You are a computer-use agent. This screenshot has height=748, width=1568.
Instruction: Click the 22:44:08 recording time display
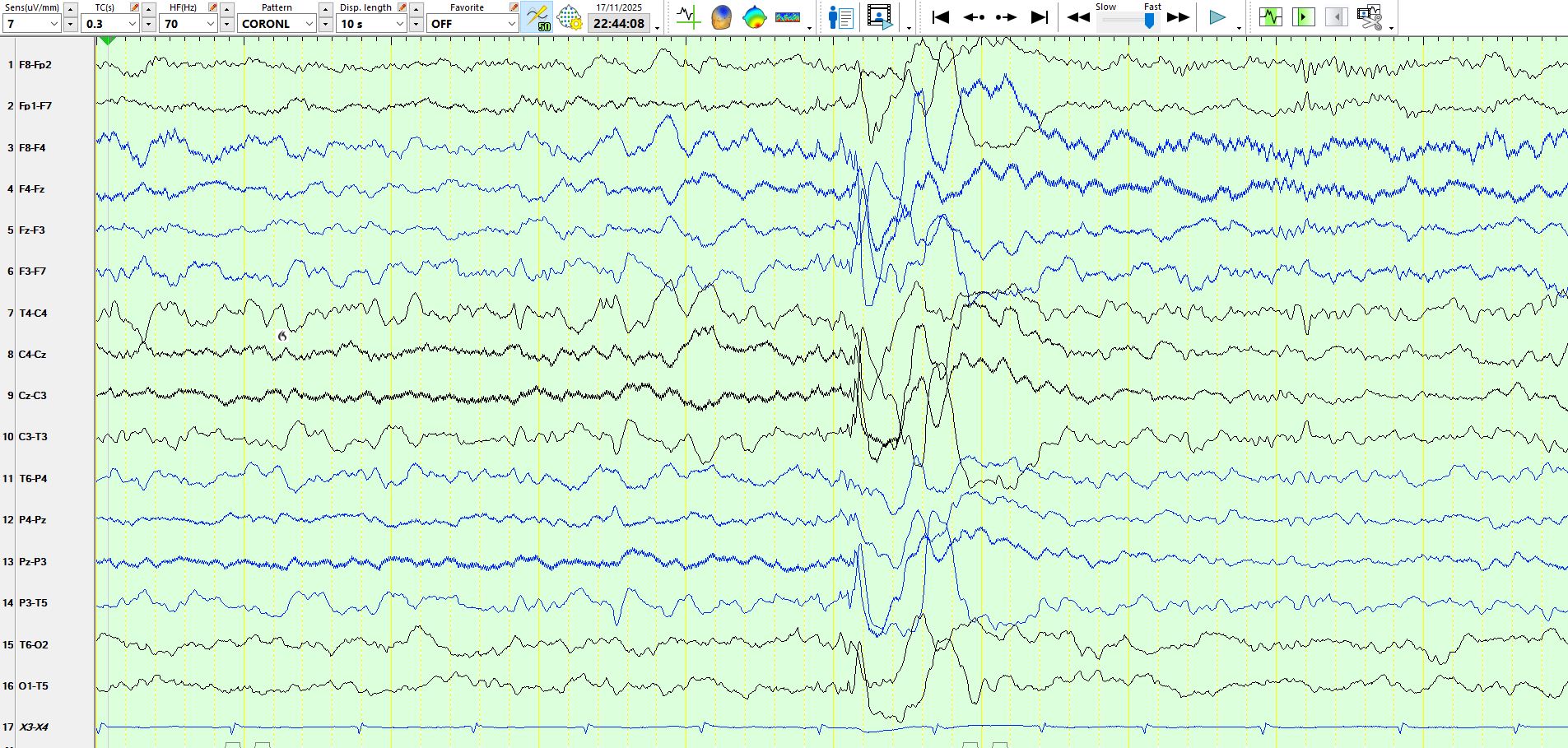tap(619, 24)
